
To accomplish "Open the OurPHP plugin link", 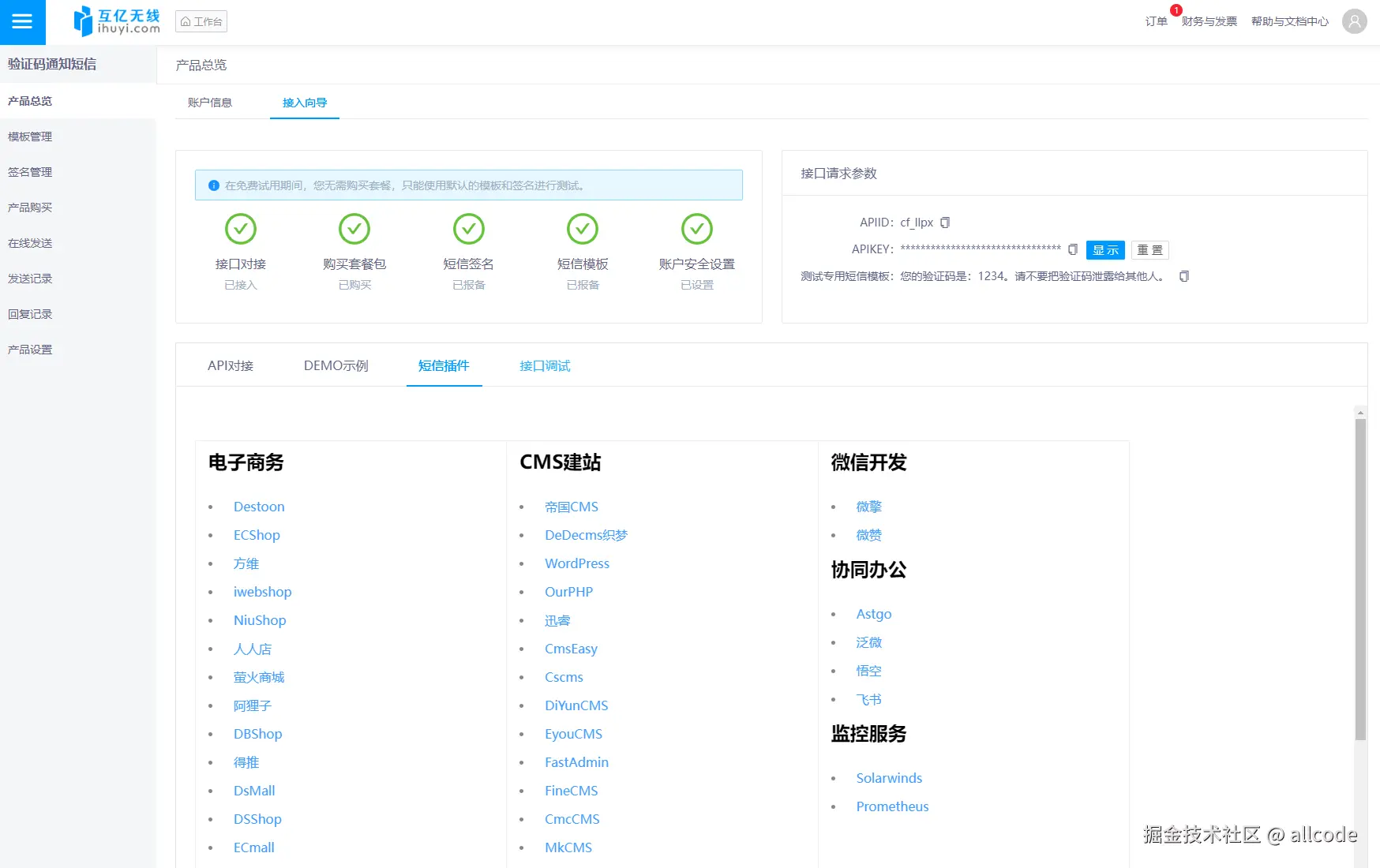I will pos(568,592).
